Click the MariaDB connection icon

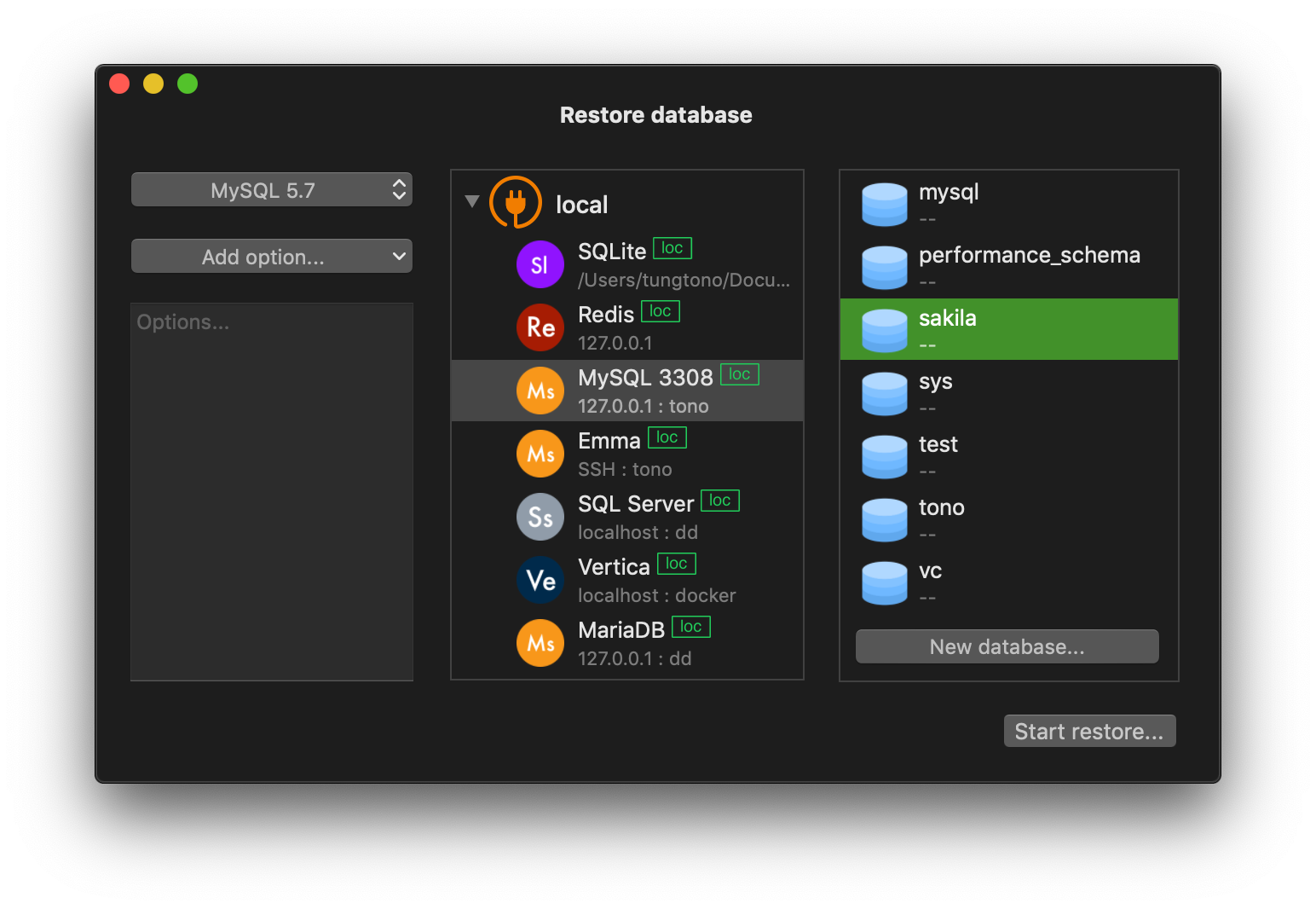coord(540,642)
